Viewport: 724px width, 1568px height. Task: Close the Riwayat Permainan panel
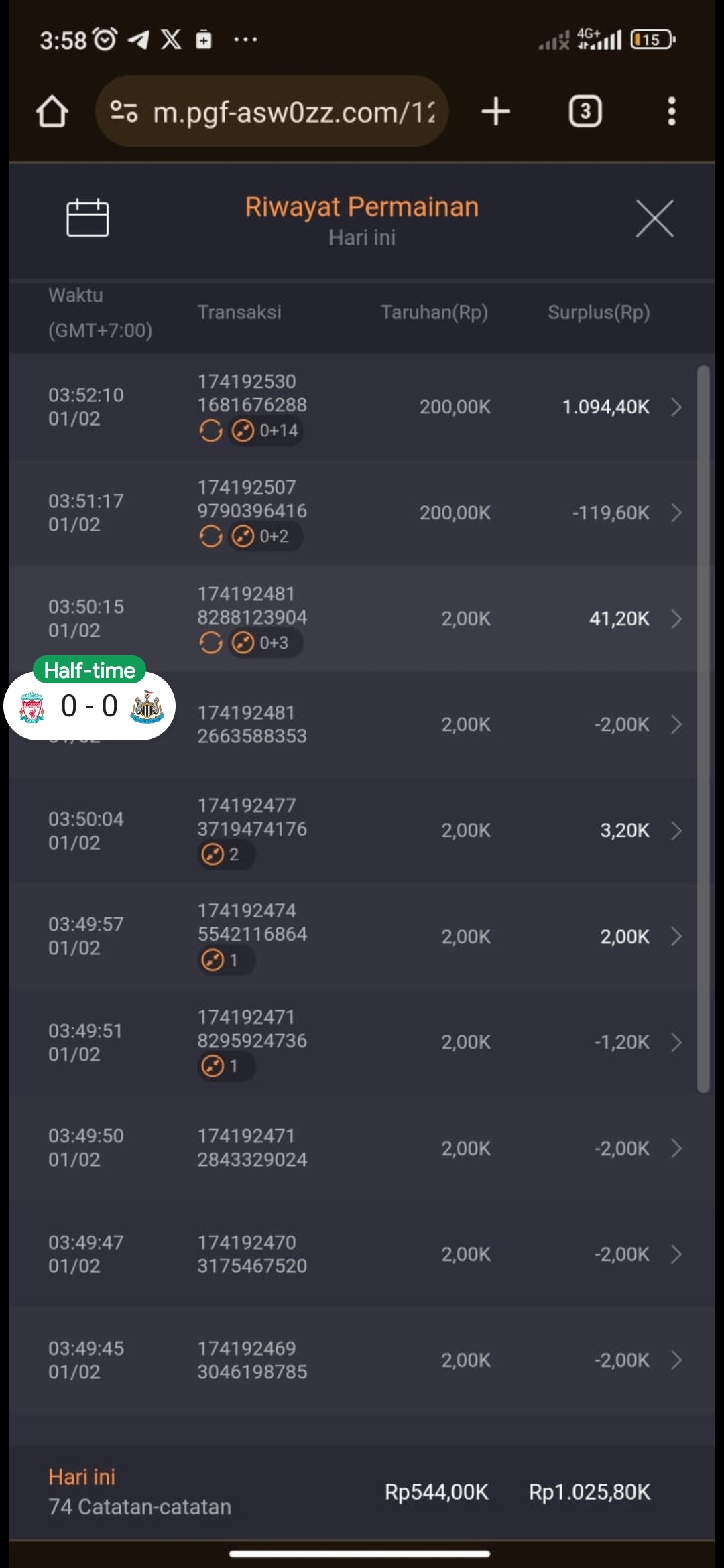click(x=654, y=218)
